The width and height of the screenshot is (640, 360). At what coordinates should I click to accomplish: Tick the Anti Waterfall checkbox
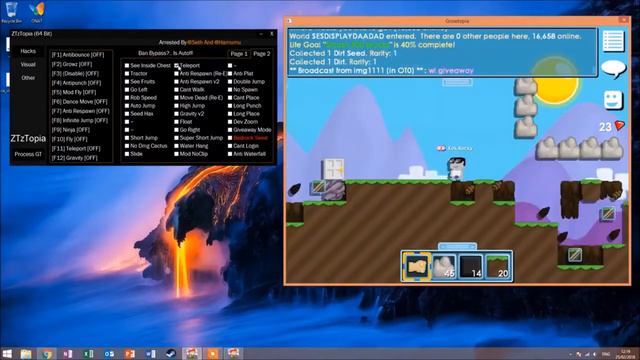[230, 154]
